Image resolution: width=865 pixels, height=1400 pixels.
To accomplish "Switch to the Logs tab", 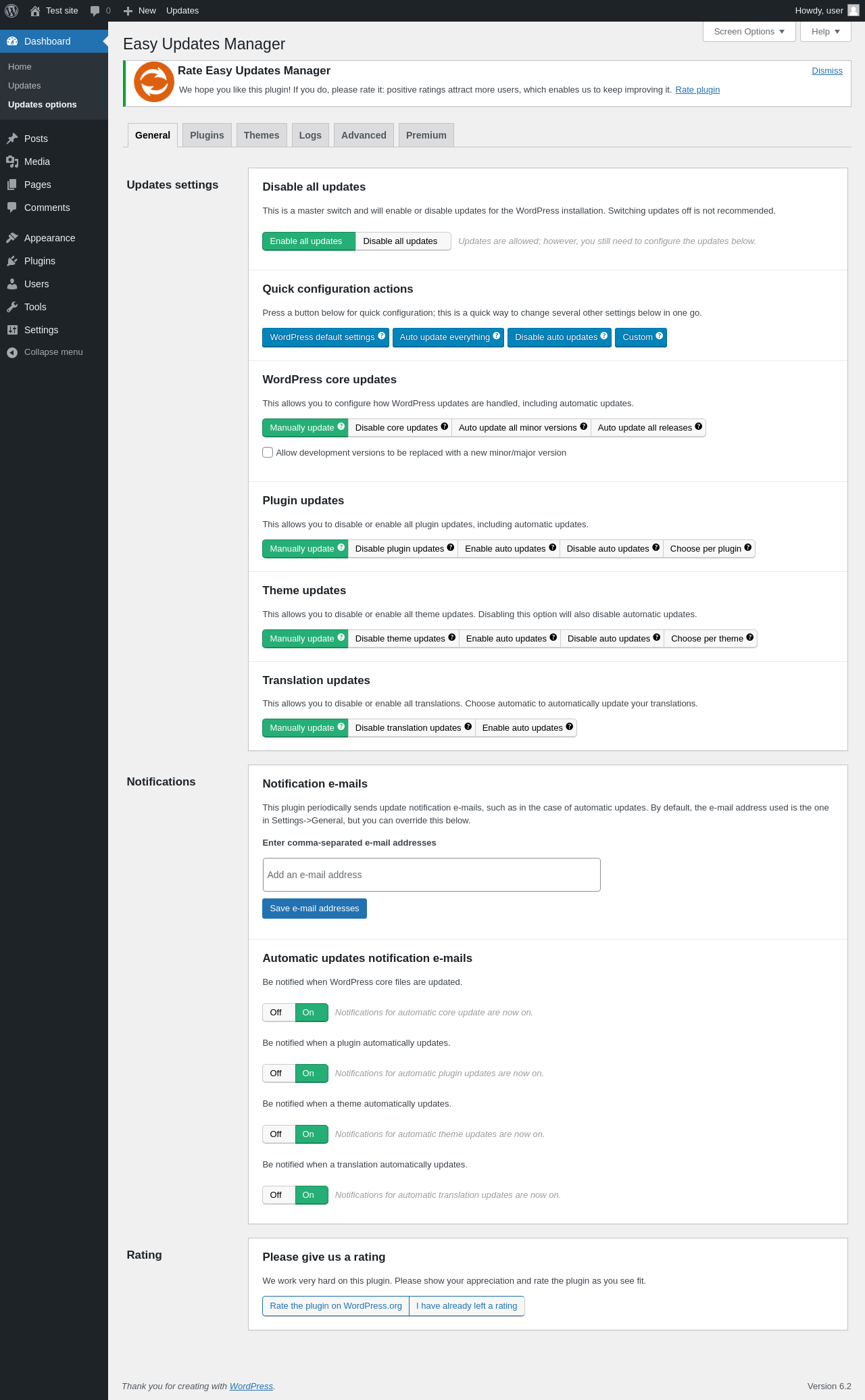I will tap(310, 135).
